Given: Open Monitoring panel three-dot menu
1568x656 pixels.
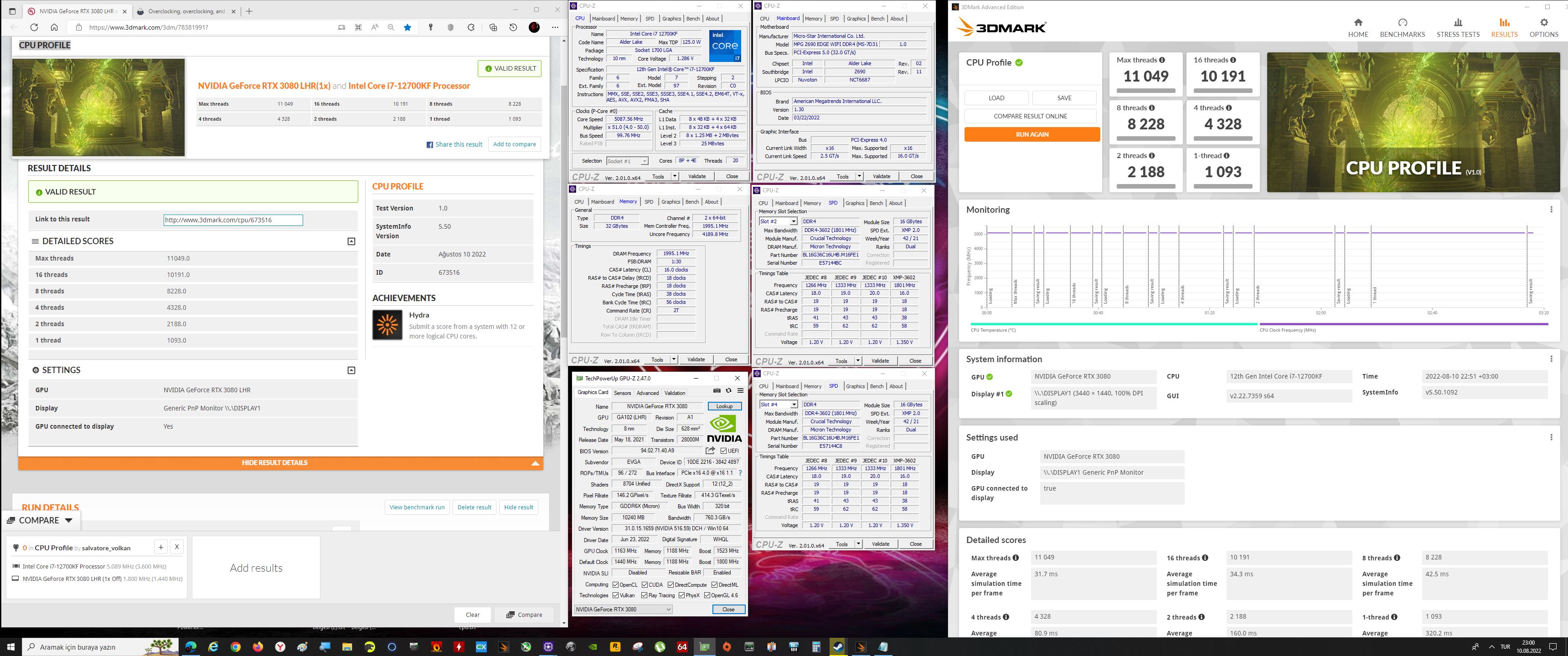Looking at the screenshot, I should 1551,210.
